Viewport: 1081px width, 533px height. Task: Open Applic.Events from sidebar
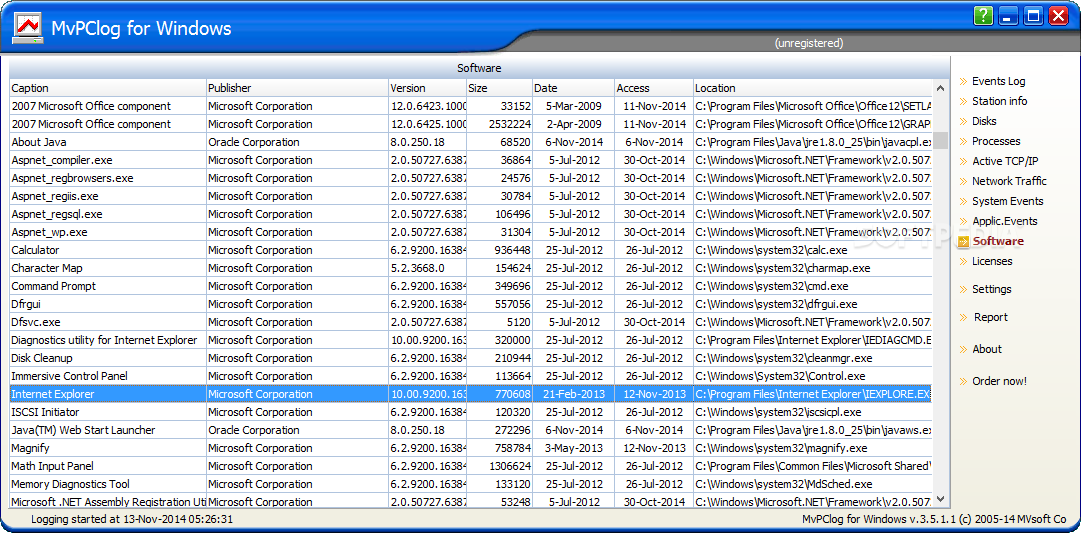(x=1004, y=221)
